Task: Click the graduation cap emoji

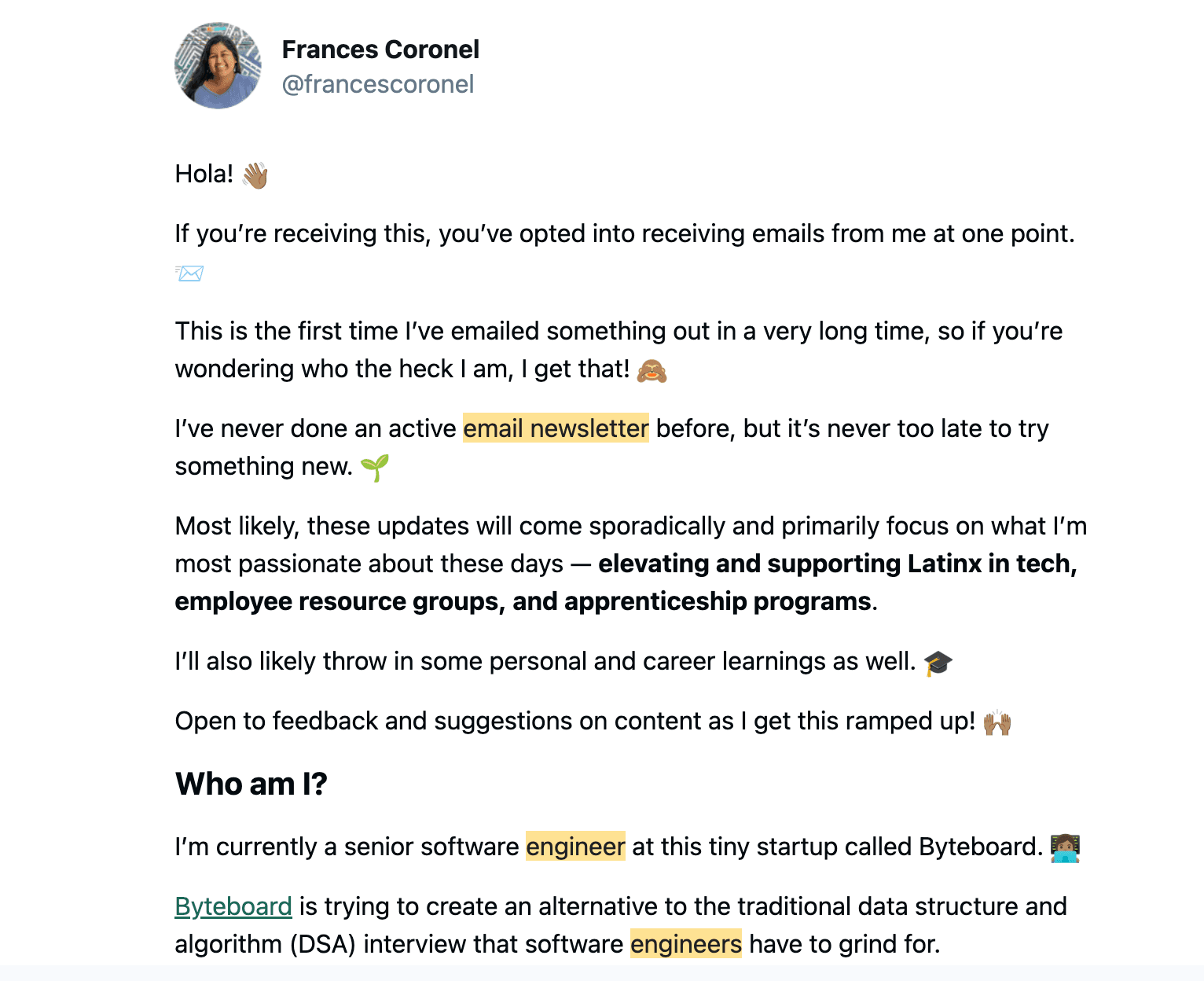Action: pos(938,663)
